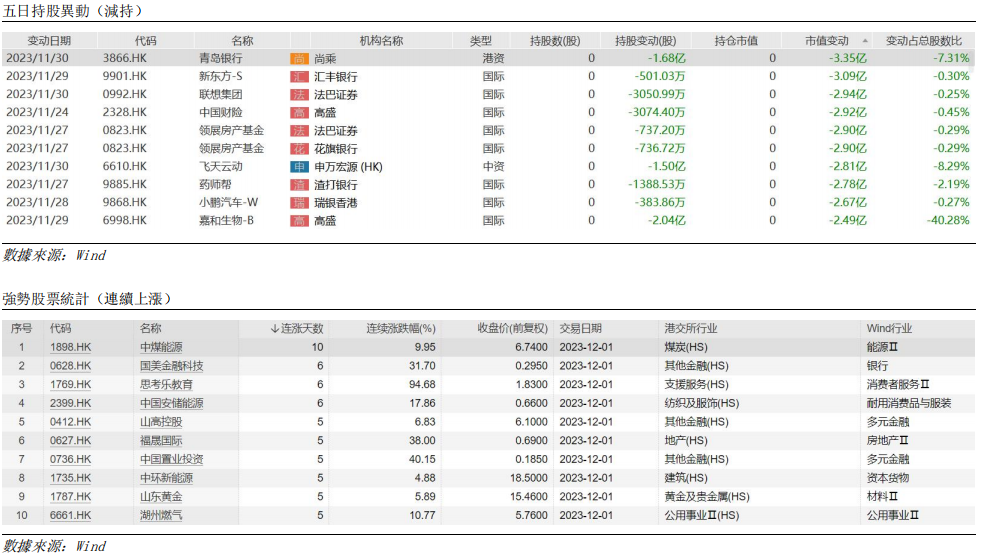Screen dimensions: 981x559
Task: Select the 小鹏汽车-W name cell
Action: [228, 203]
